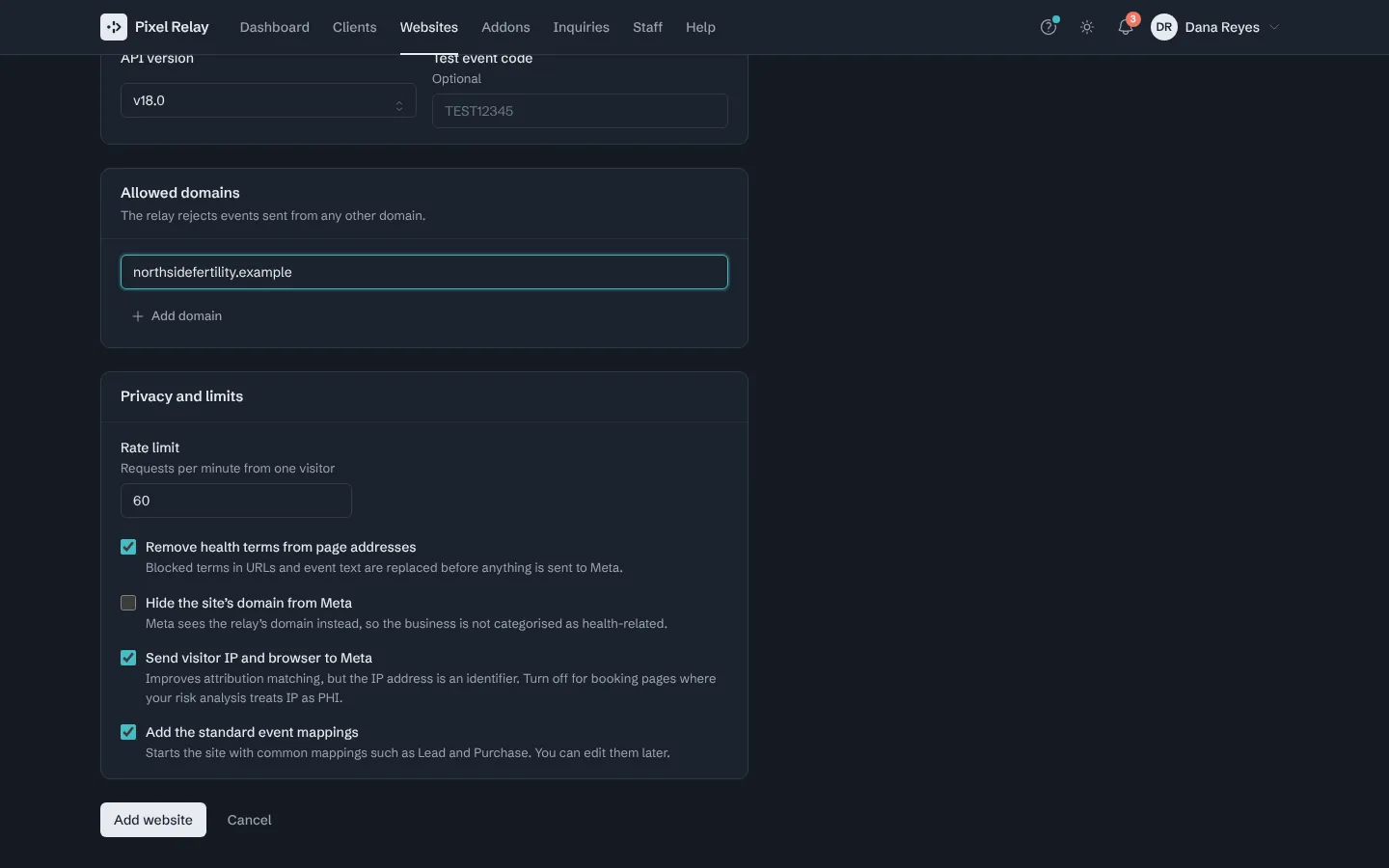Switch to the Addons tab
This screenshot has height=868, width=1389.
click(x=505, y=27)
